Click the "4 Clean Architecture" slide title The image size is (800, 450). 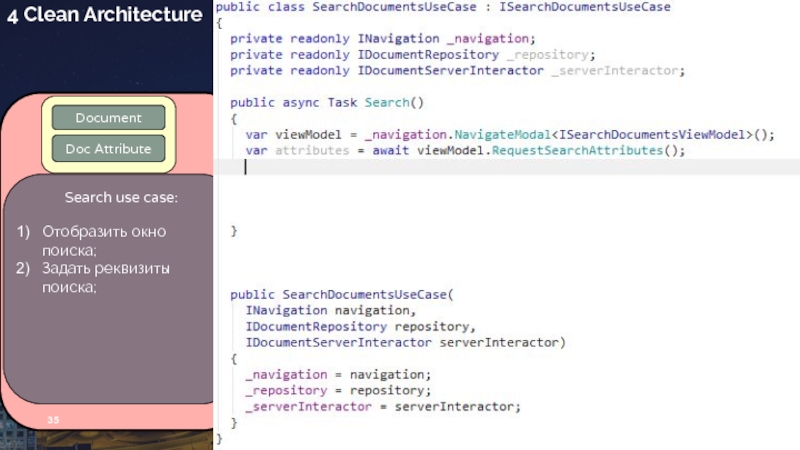(105, 15)
